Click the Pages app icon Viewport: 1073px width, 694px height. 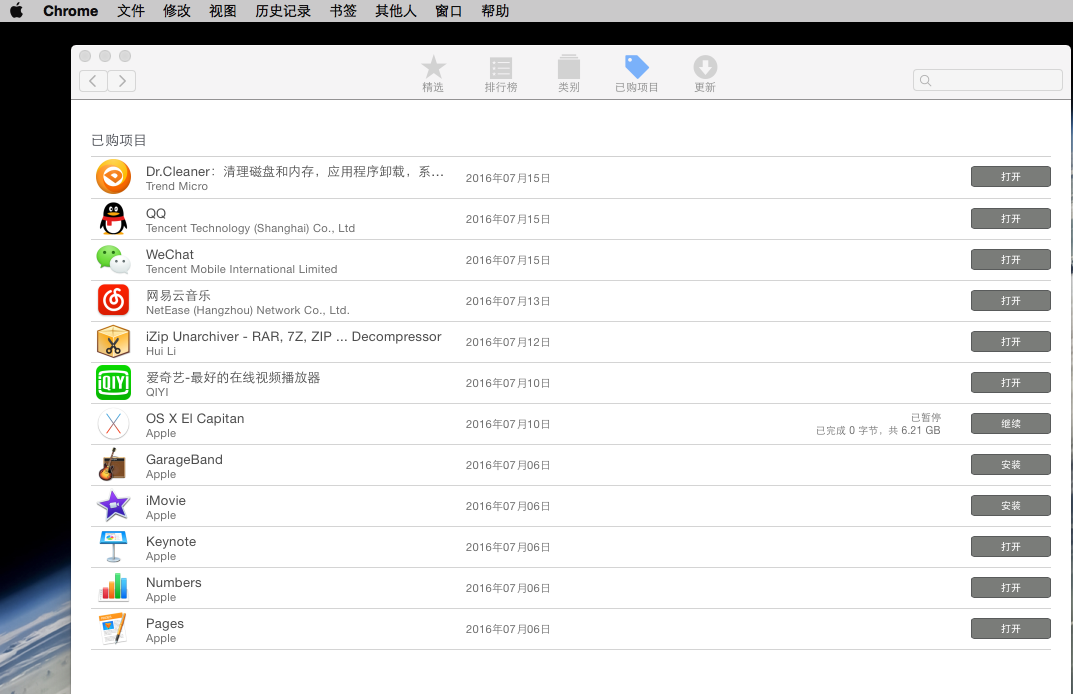click(114, 628)
